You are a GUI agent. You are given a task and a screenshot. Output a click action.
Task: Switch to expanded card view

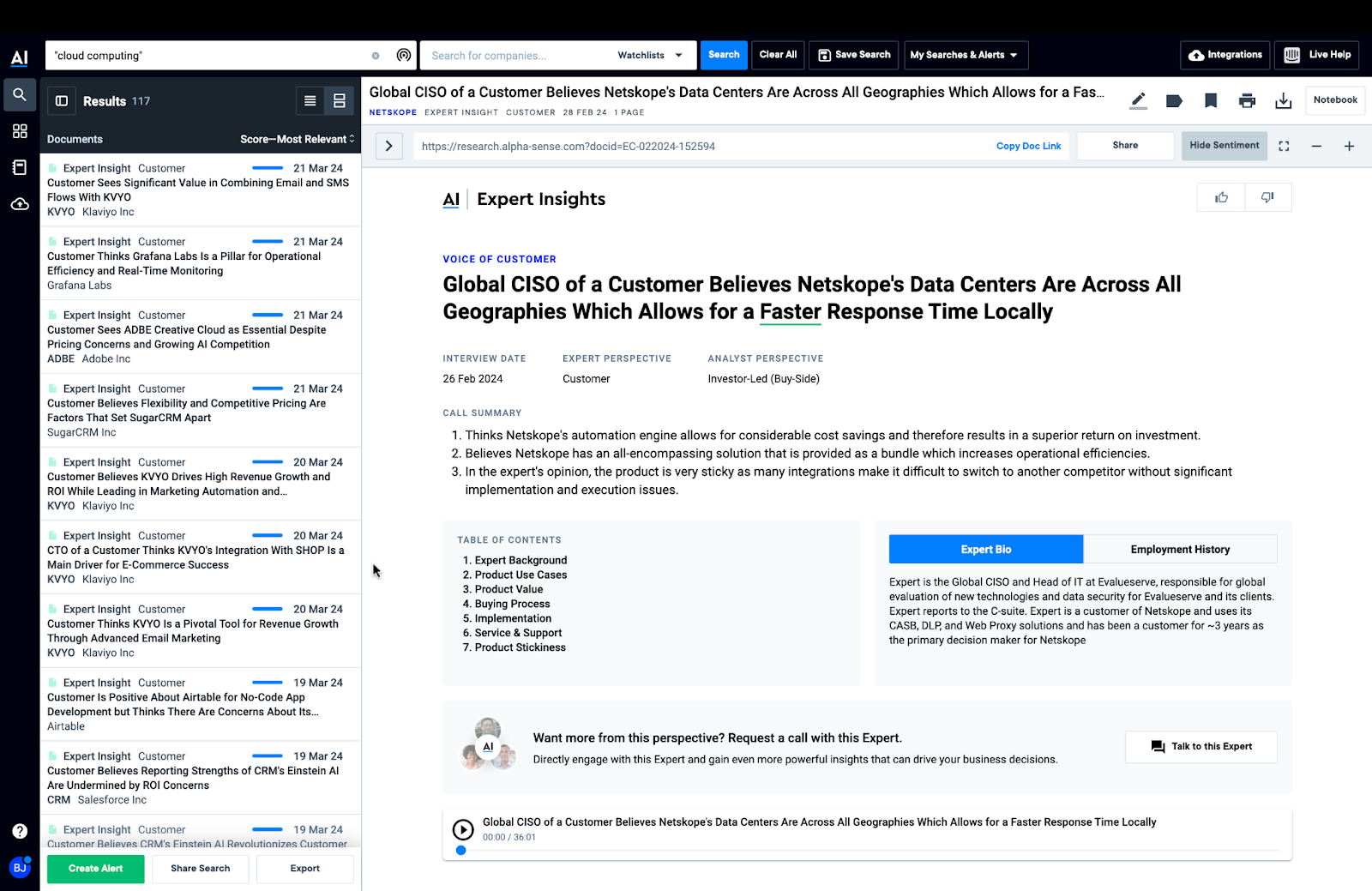pyautogui.click(x=340, y=101)
